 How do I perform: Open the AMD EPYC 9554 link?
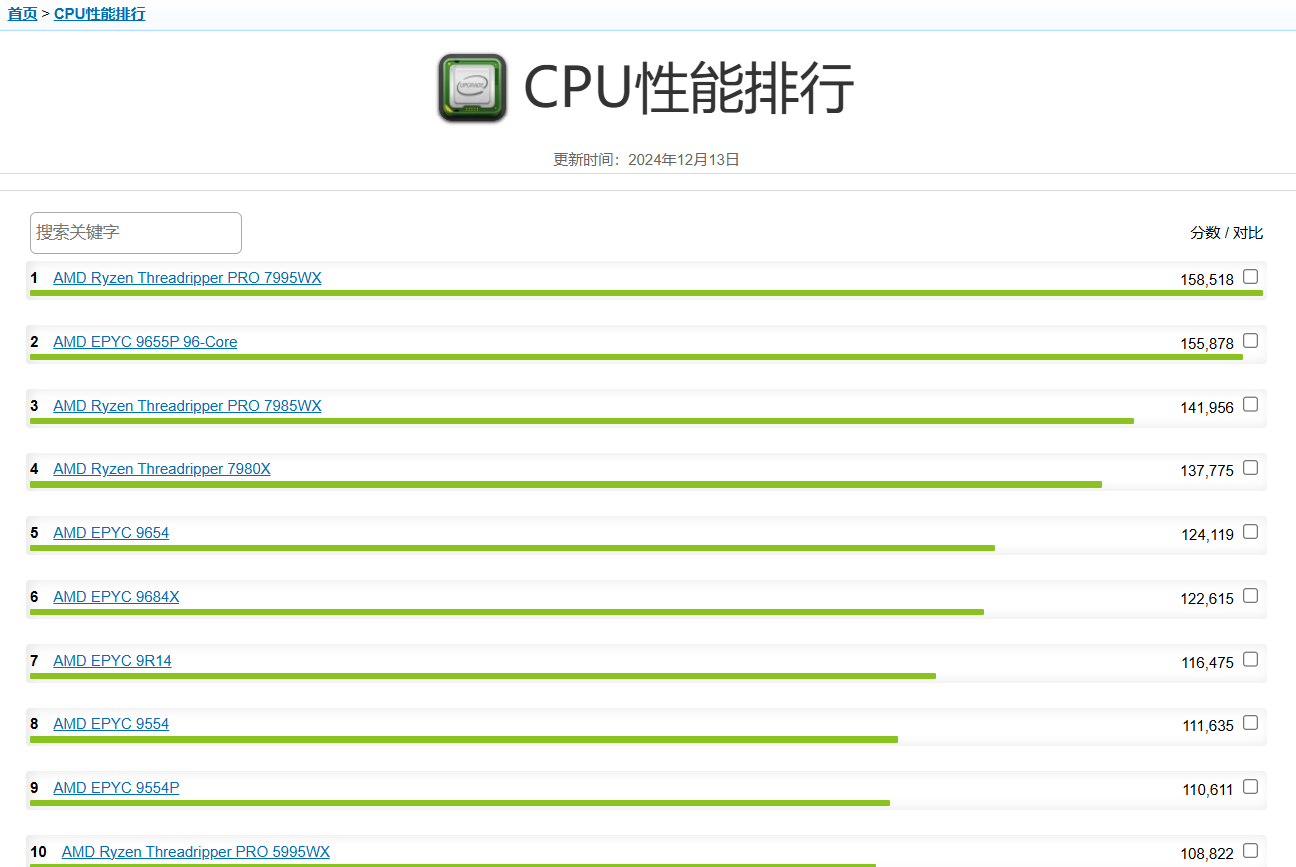tap(111, 724)
